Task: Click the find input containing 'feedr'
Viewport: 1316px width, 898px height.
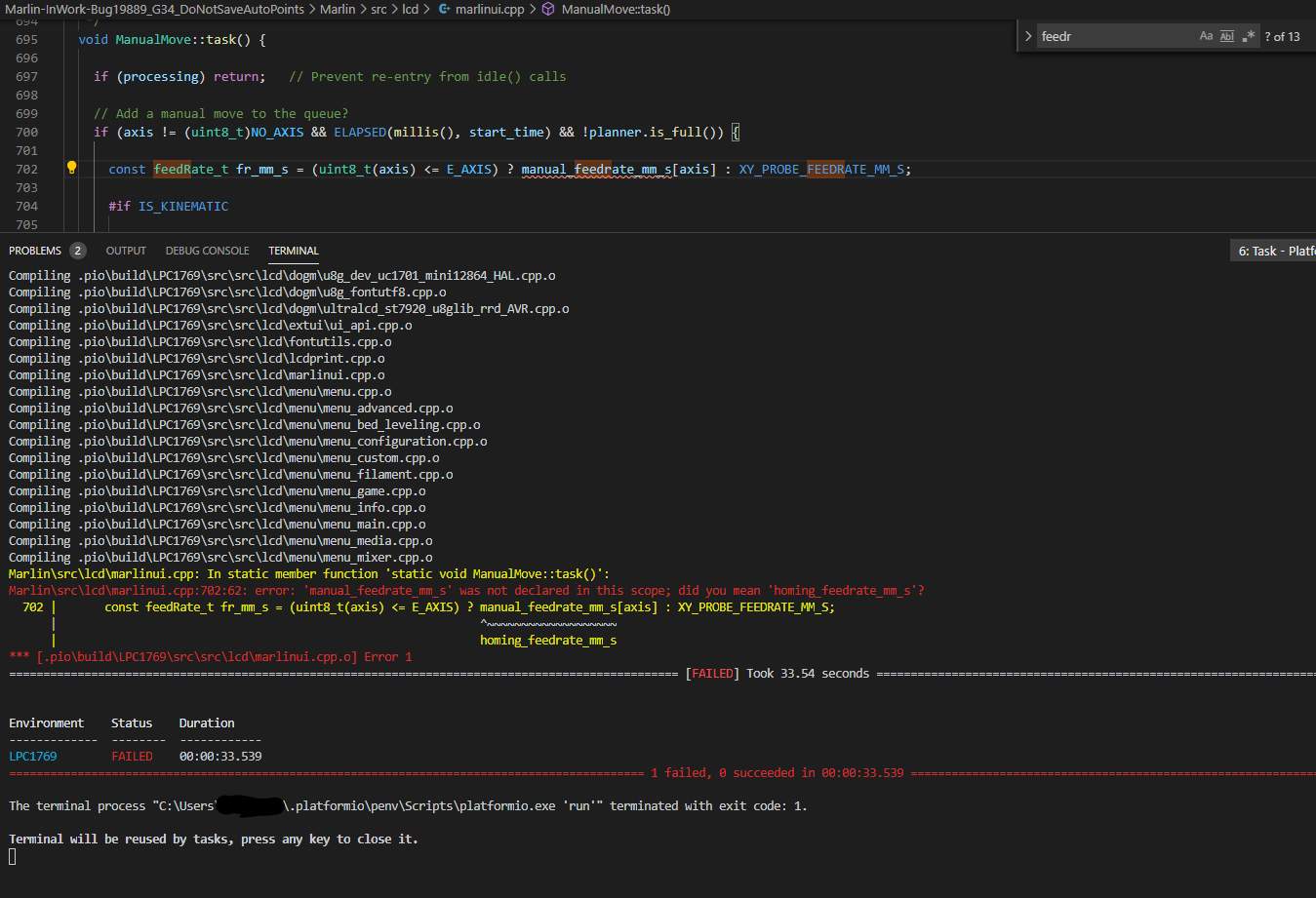Action: tap(1117, 36)
